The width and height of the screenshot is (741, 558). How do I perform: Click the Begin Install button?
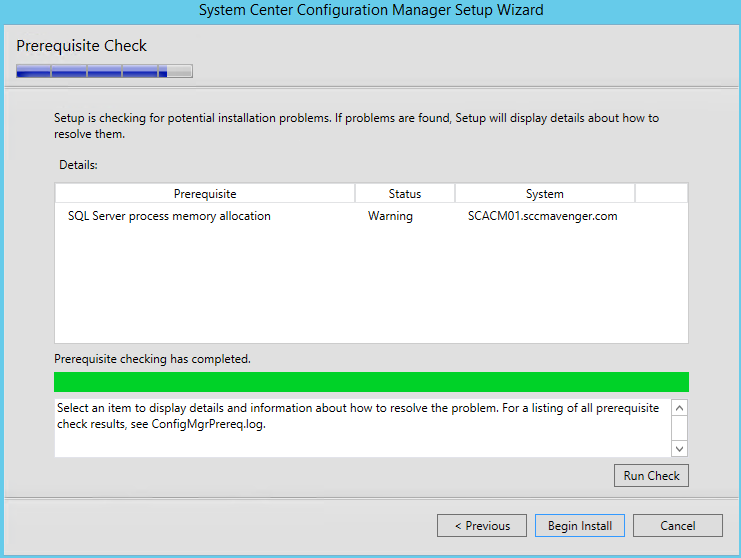point(579,525)
